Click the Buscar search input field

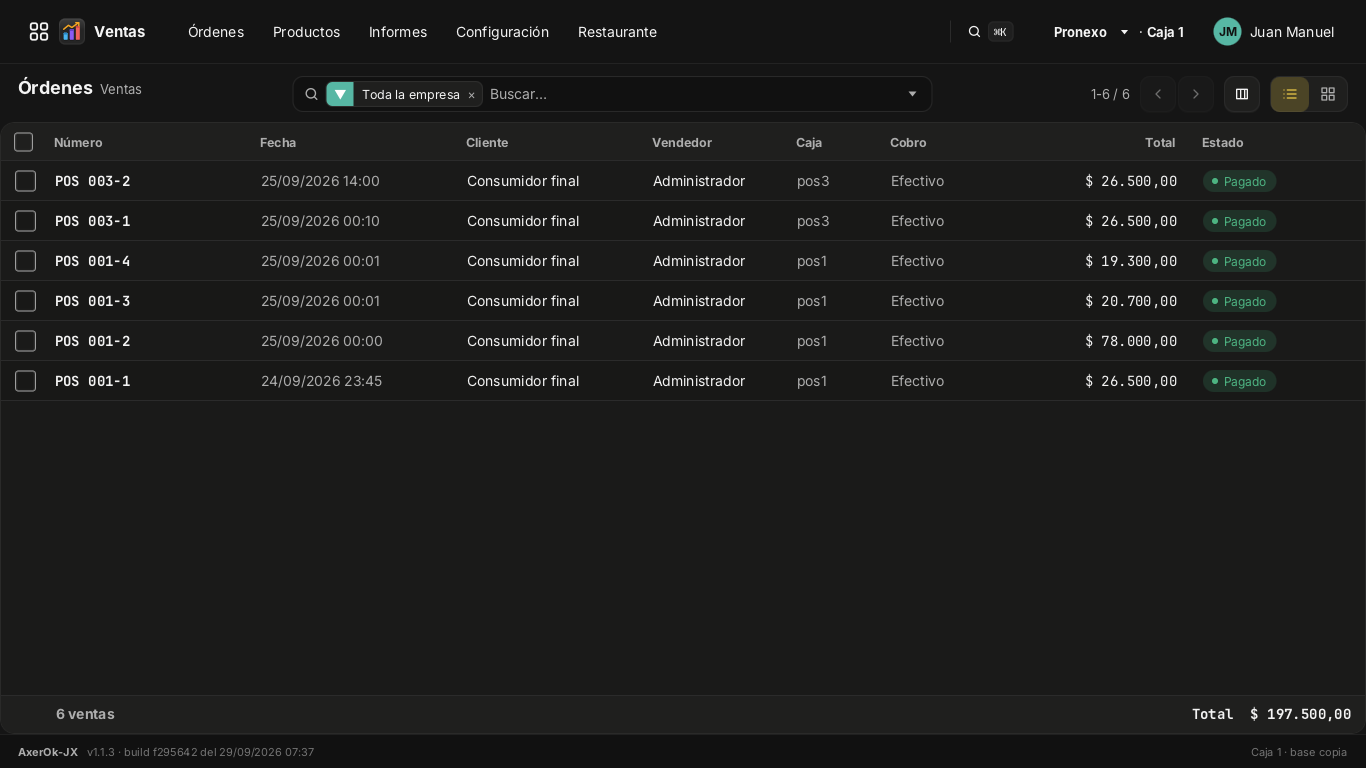(692, 94)
